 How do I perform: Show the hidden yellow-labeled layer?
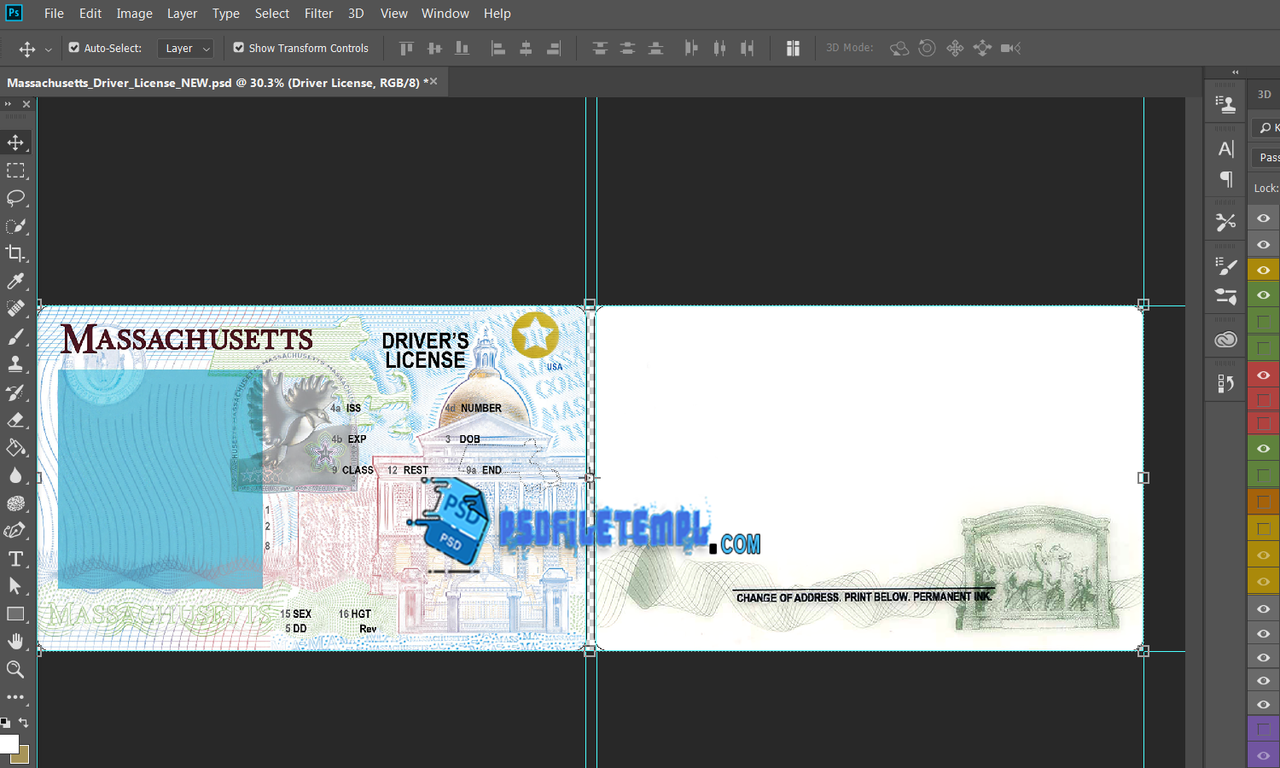[1264, 529]
